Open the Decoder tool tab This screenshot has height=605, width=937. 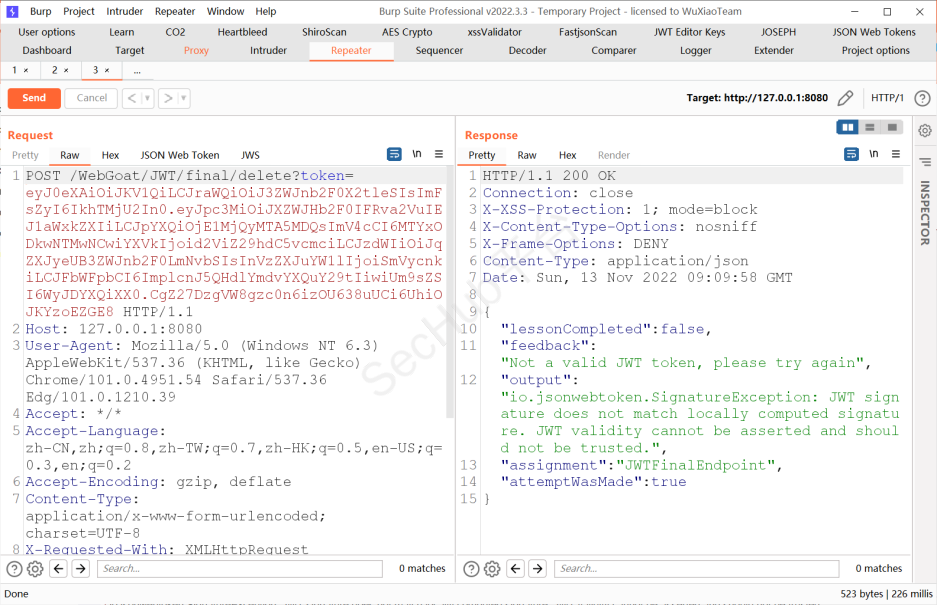[x=527, y=50]
